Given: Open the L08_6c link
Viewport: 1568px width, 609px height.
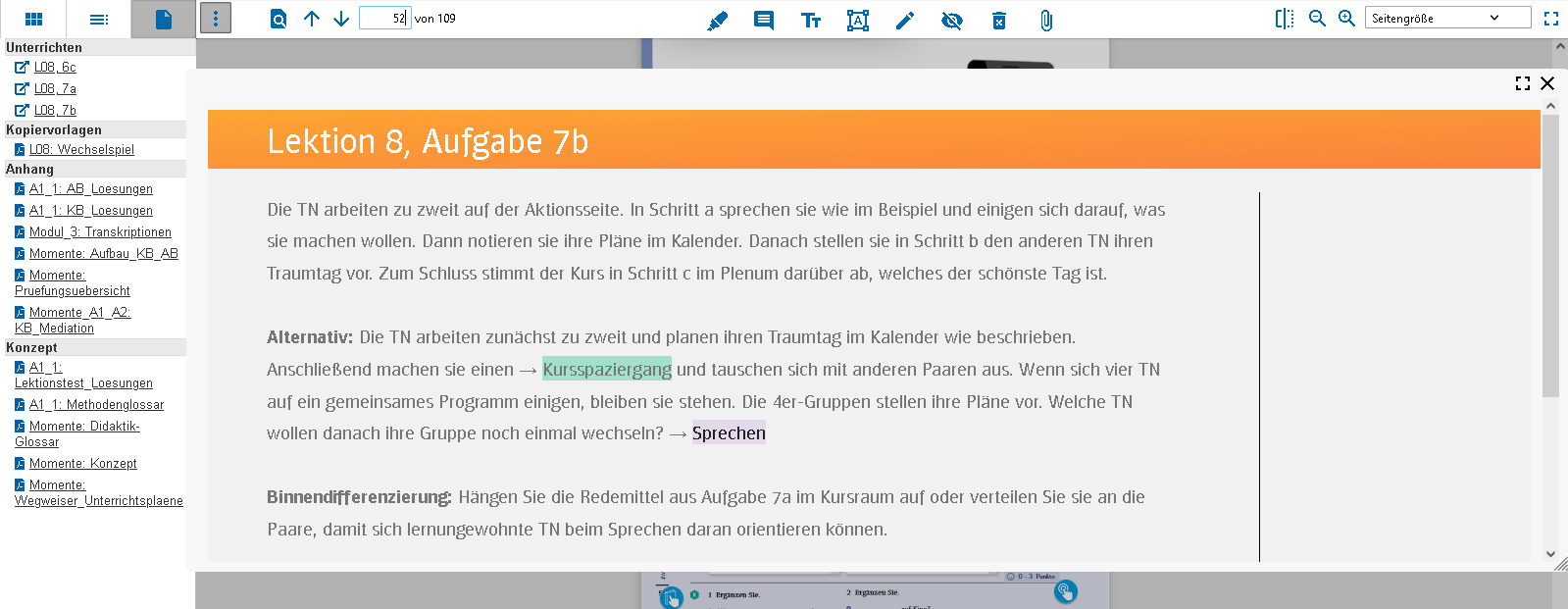Looking at the screenshot, I should coord(55,67).
